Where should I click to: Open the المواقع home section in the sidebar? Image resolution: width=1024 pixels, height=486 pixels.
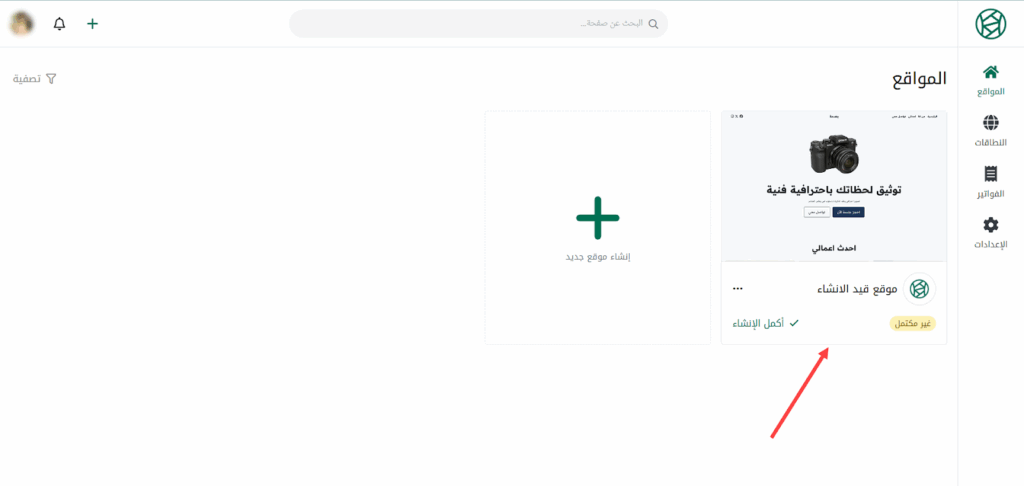[991, 80]
